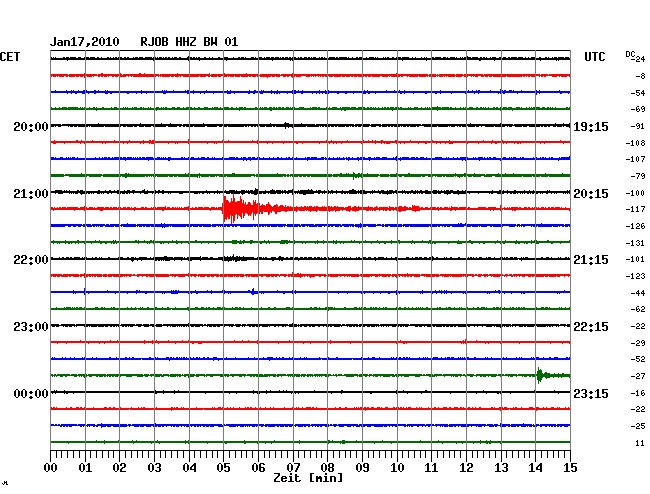Viewport: 650px width, 494px height.
Task: Click the DC offset value -126
Action: pos(635,226)
